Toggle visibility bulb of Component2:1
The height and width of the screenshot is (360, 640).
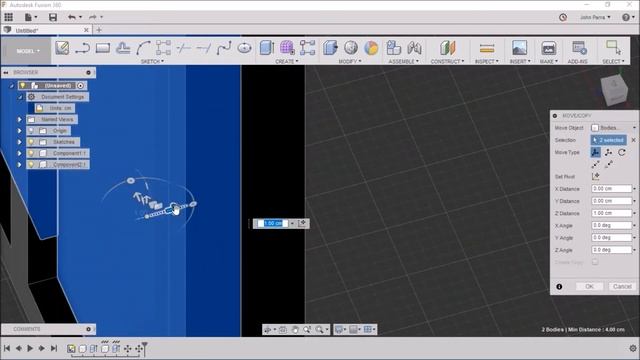tap(31, 164)
